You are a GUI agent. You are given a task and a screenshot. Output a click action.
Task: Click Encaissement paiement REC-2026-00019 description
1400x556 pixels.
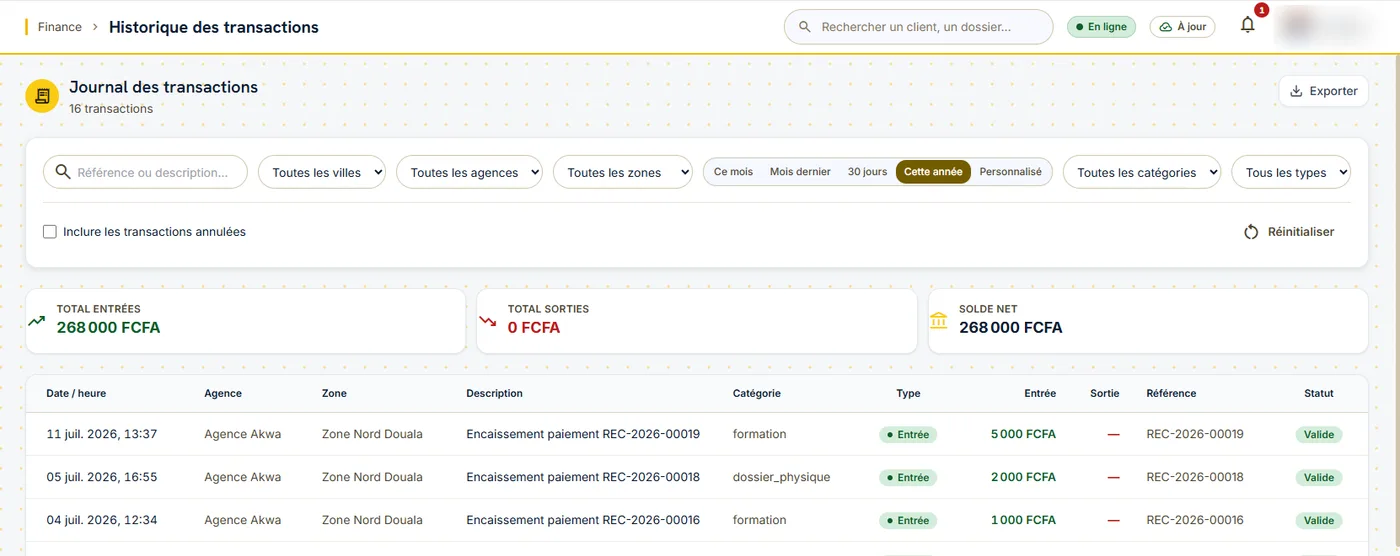pos(583,435)
